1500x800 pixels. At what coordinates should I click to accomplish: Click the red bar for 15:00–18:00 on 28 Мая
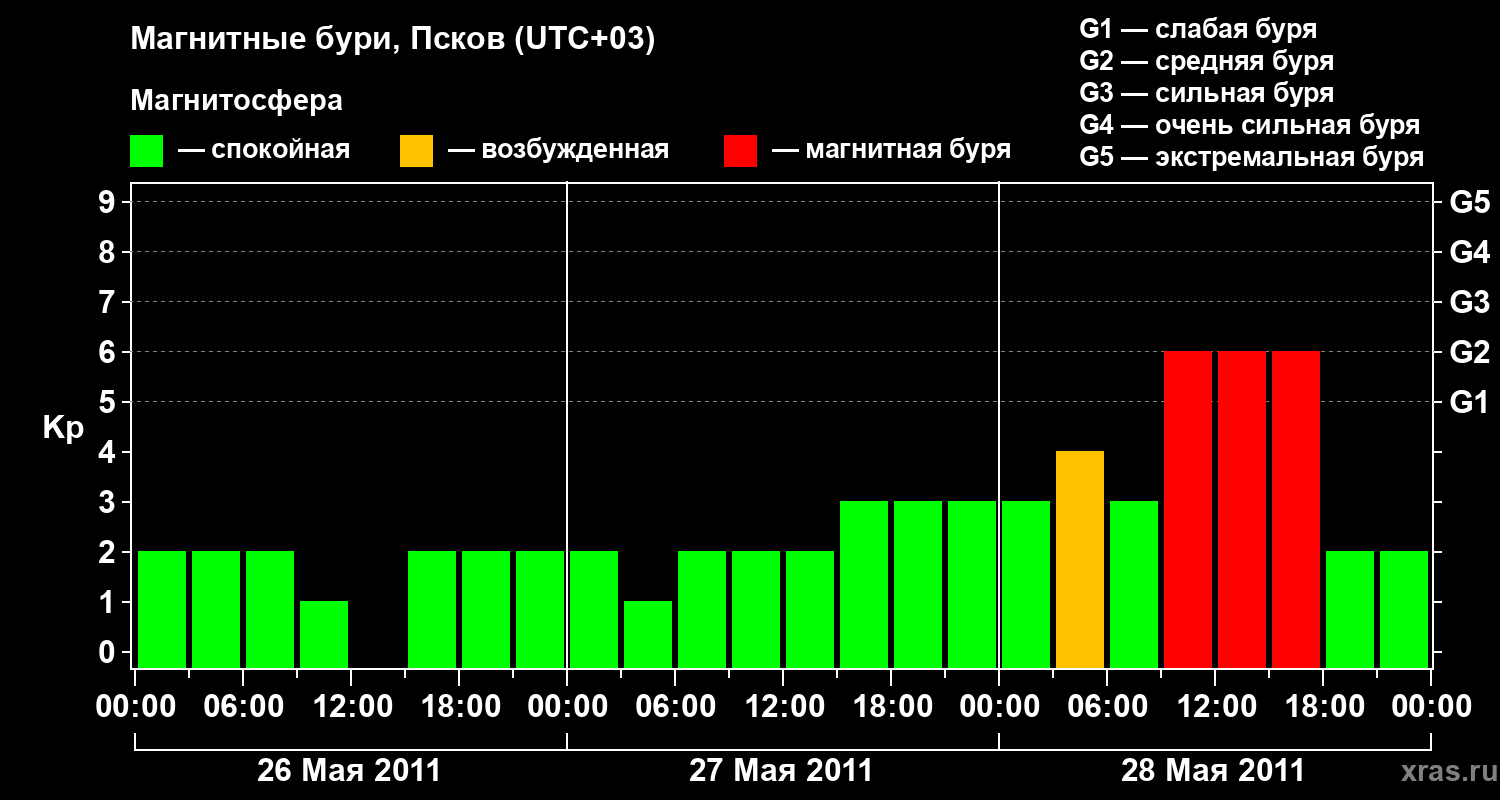(x=1296, y=510)
